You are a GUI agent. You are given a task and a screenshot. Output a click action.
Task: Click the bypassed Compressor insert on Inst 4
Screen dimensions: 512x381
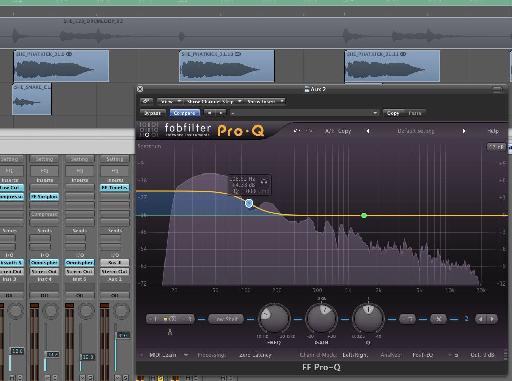point(44,214)
